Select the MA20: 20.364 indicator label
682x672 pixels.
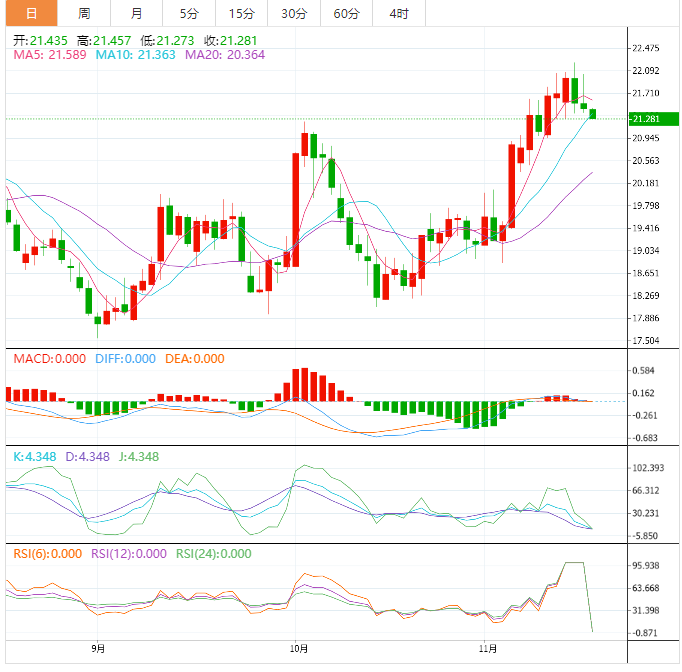(x=223, y=55)
